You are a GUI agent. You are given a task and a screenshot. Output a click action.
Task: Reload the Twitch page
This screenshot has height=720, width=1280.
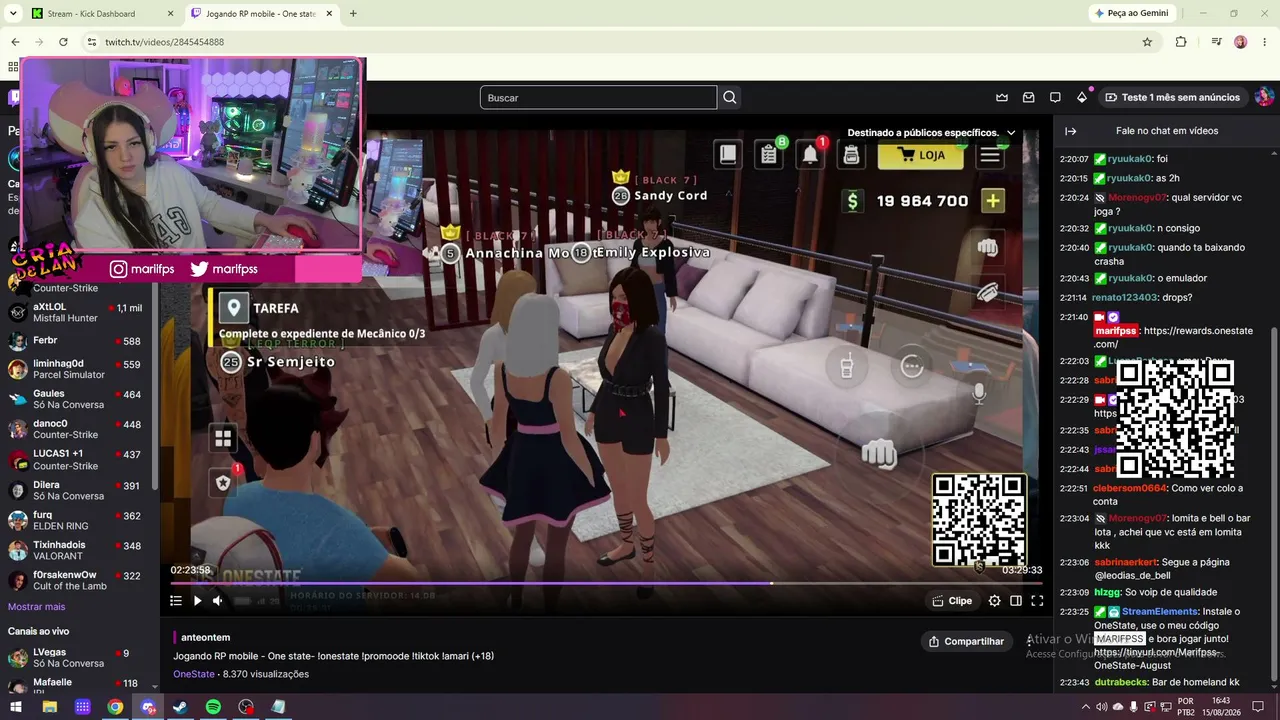pos(63,42)
